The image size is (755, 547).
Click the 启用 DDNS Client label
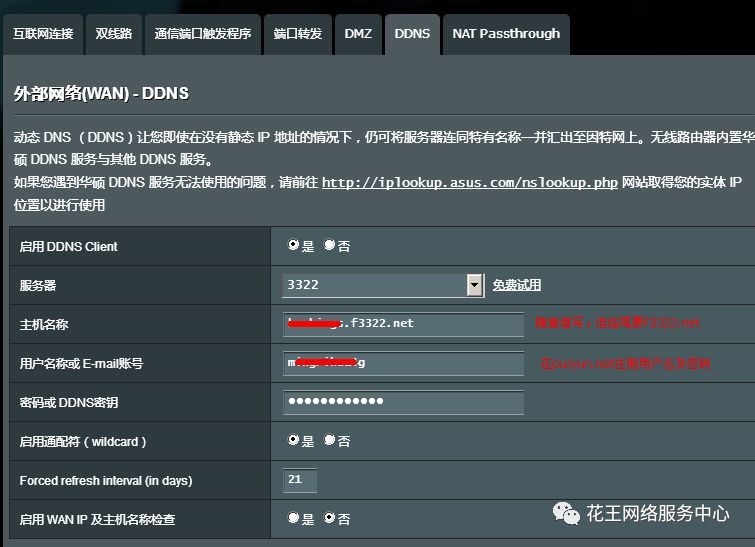[68, 247]
